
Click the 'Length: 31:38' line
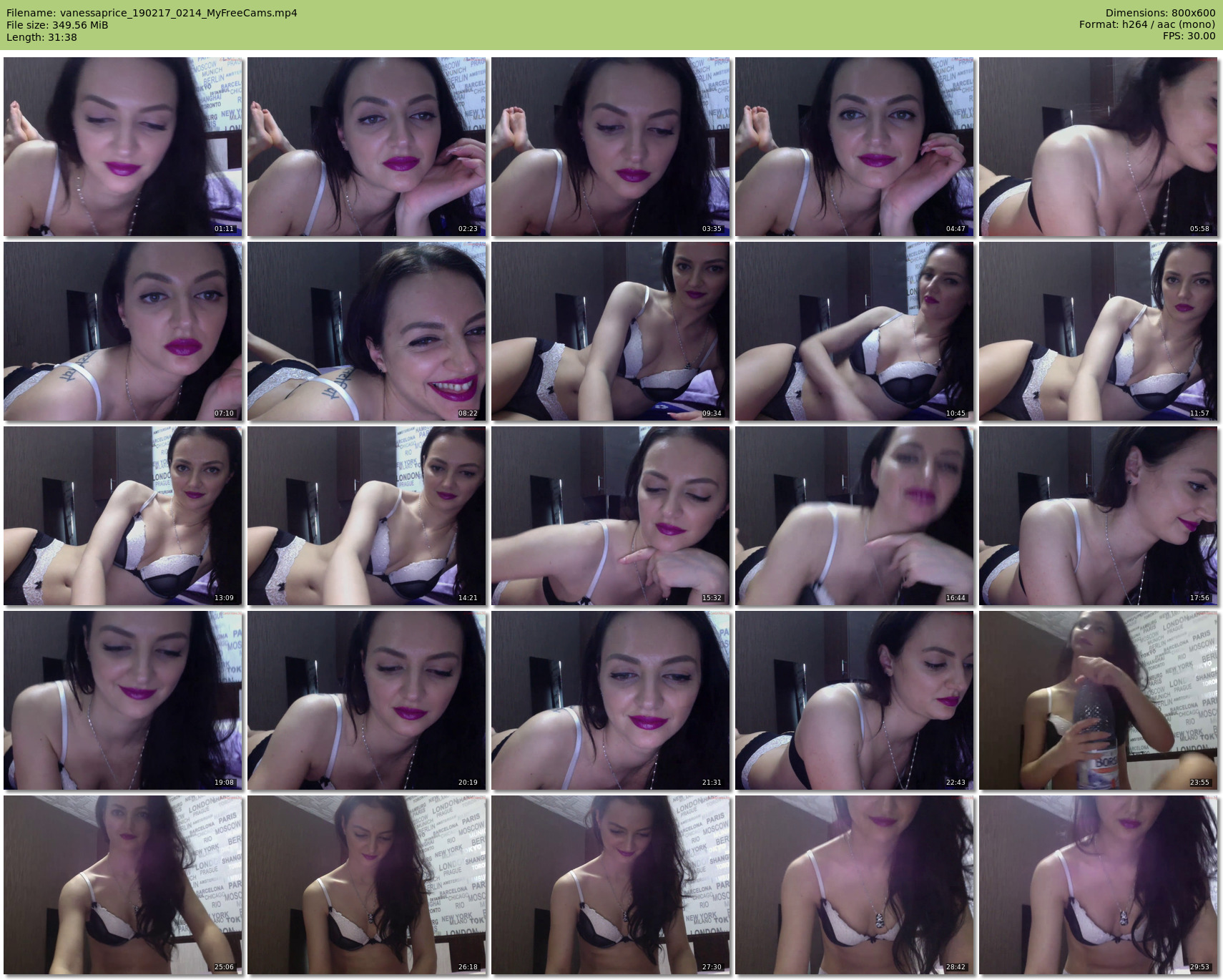pos(41,37)
